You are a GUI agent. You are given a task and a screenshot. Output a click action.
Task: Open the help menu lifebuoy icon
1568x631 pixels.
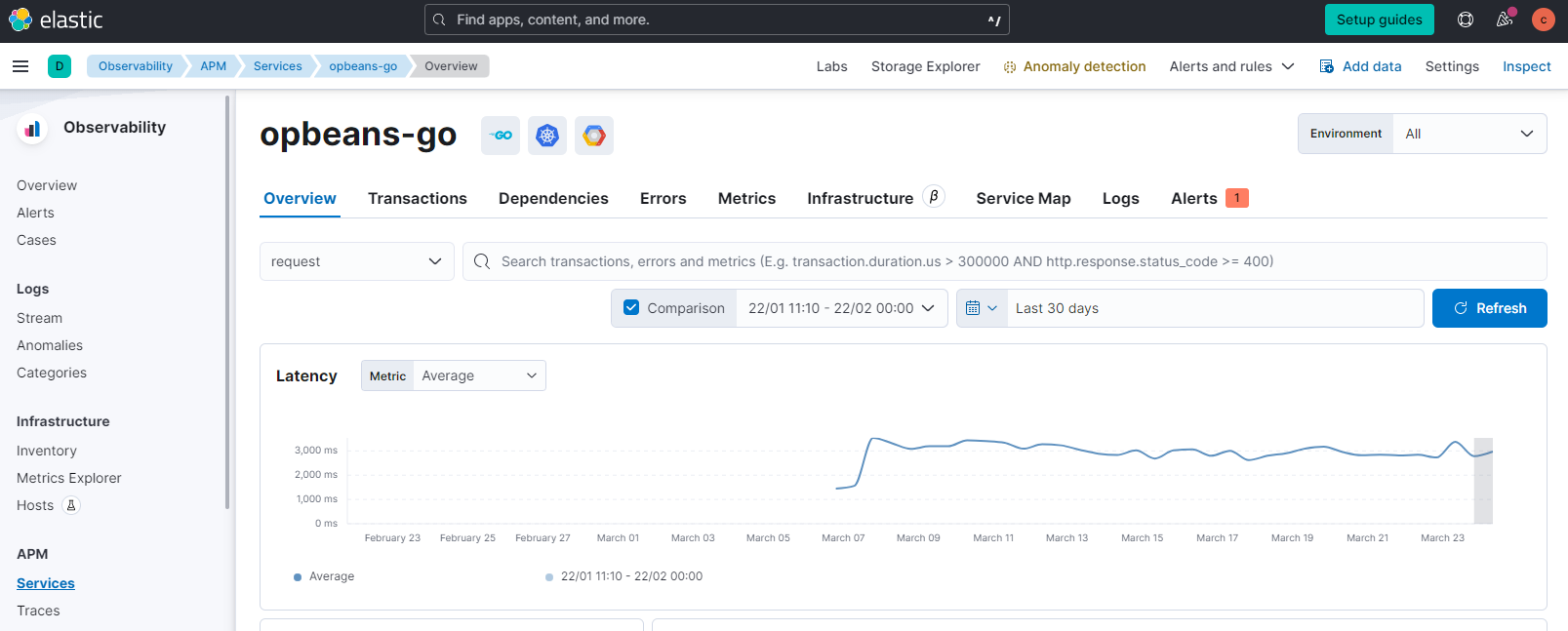1466,20
